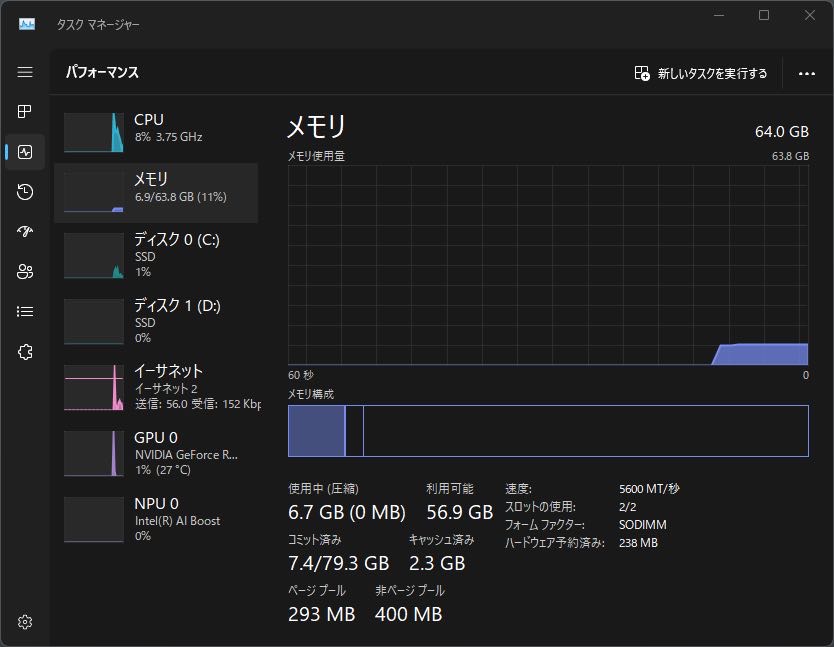Select the Performance page icon

click(x=25, y=152)
